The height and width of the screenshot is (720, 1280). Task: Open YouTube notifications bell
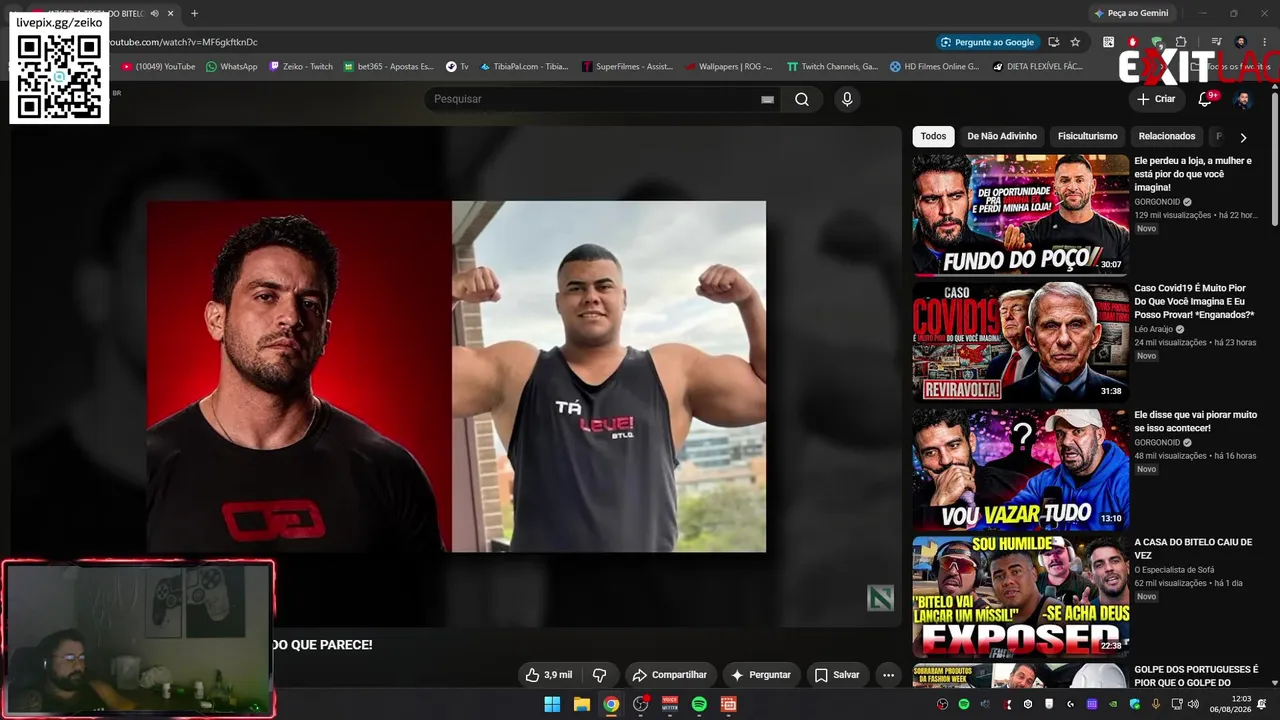pos(1205,99)
